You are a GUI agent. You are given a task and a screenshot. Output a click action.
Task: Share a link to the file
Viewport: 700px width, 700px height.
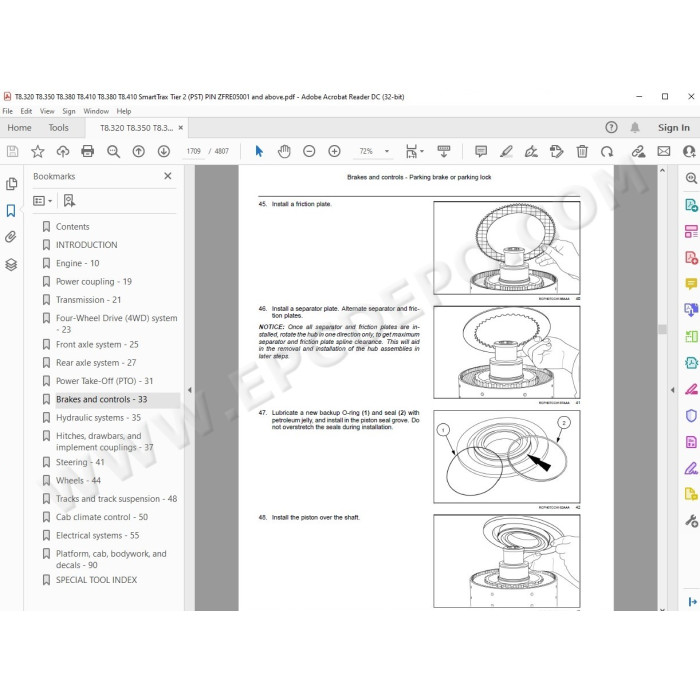tap(638, 151)
